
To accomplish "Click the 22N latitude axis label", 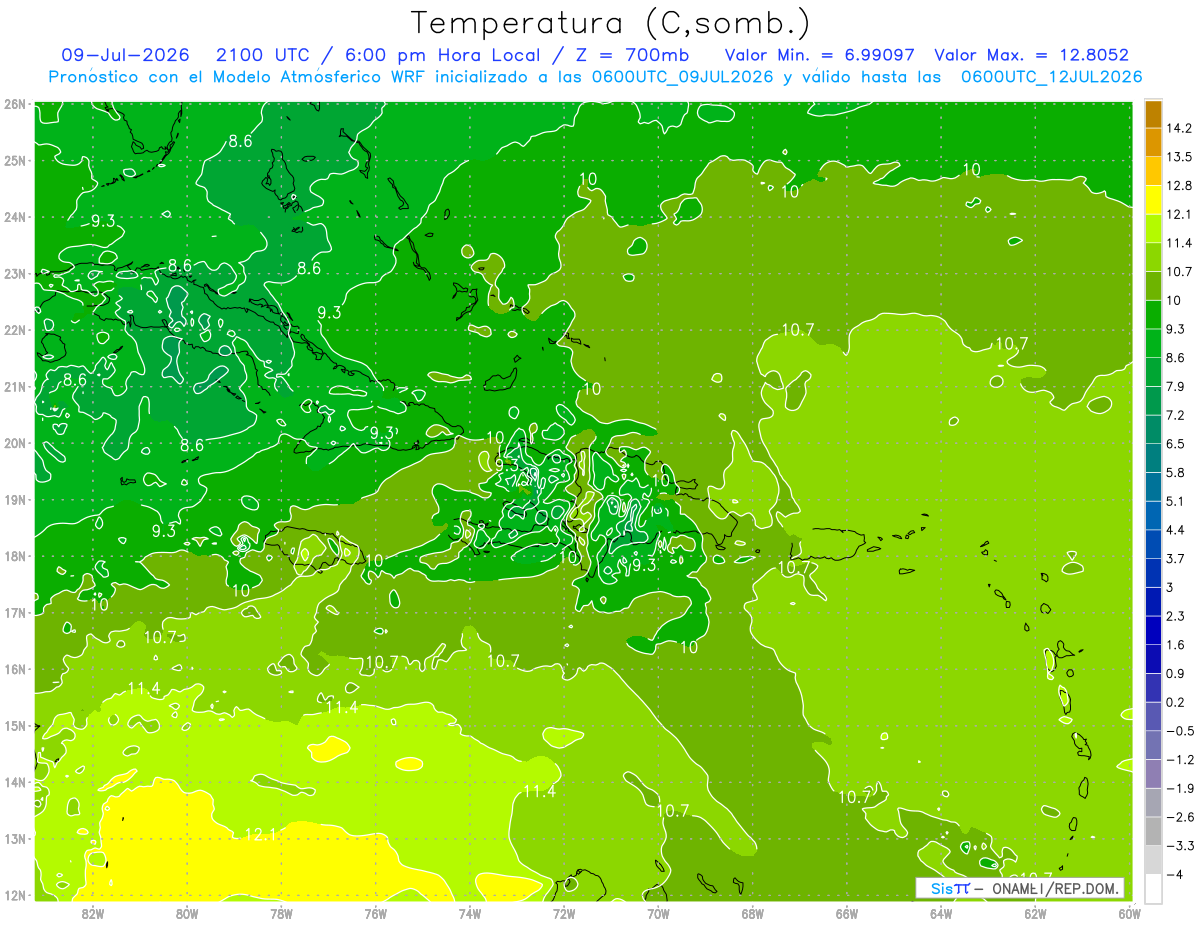I will (14, 330).
